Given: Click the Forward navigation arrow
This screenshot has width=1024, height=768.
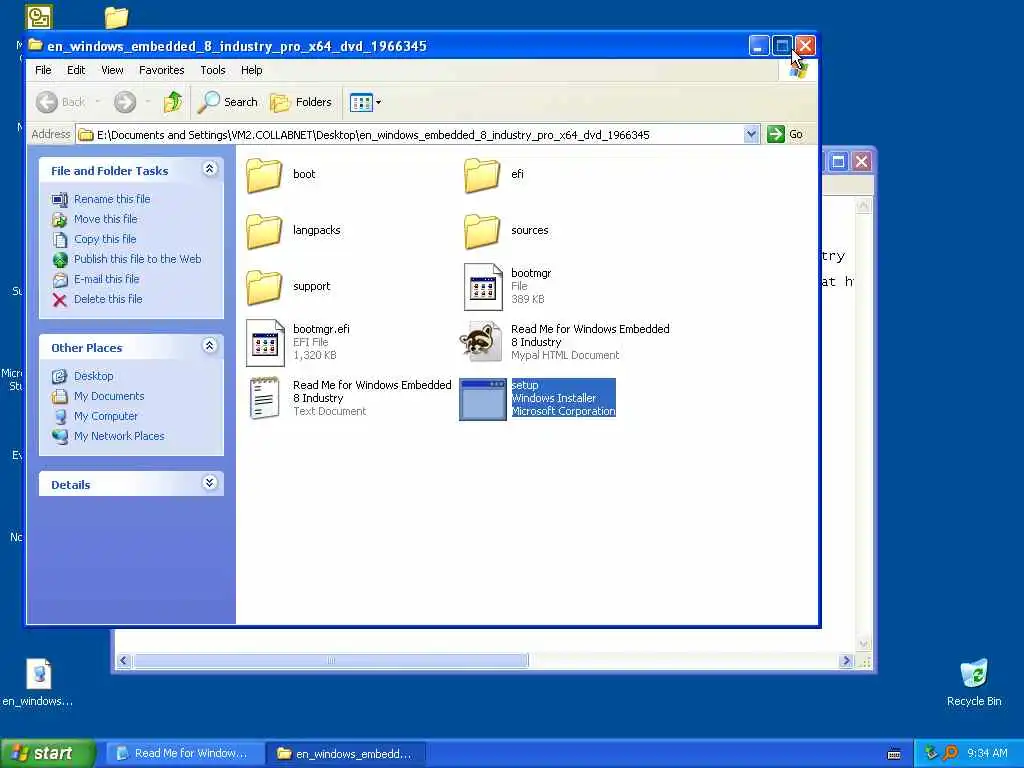Looking at the screenshot, I should click(125, 102).
